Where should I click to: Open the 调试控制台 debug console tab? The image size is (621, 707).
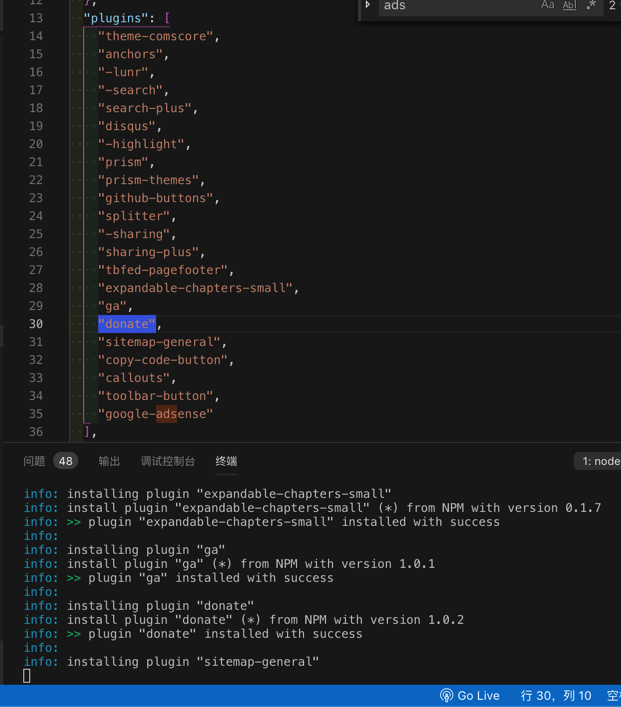[168, 461]
